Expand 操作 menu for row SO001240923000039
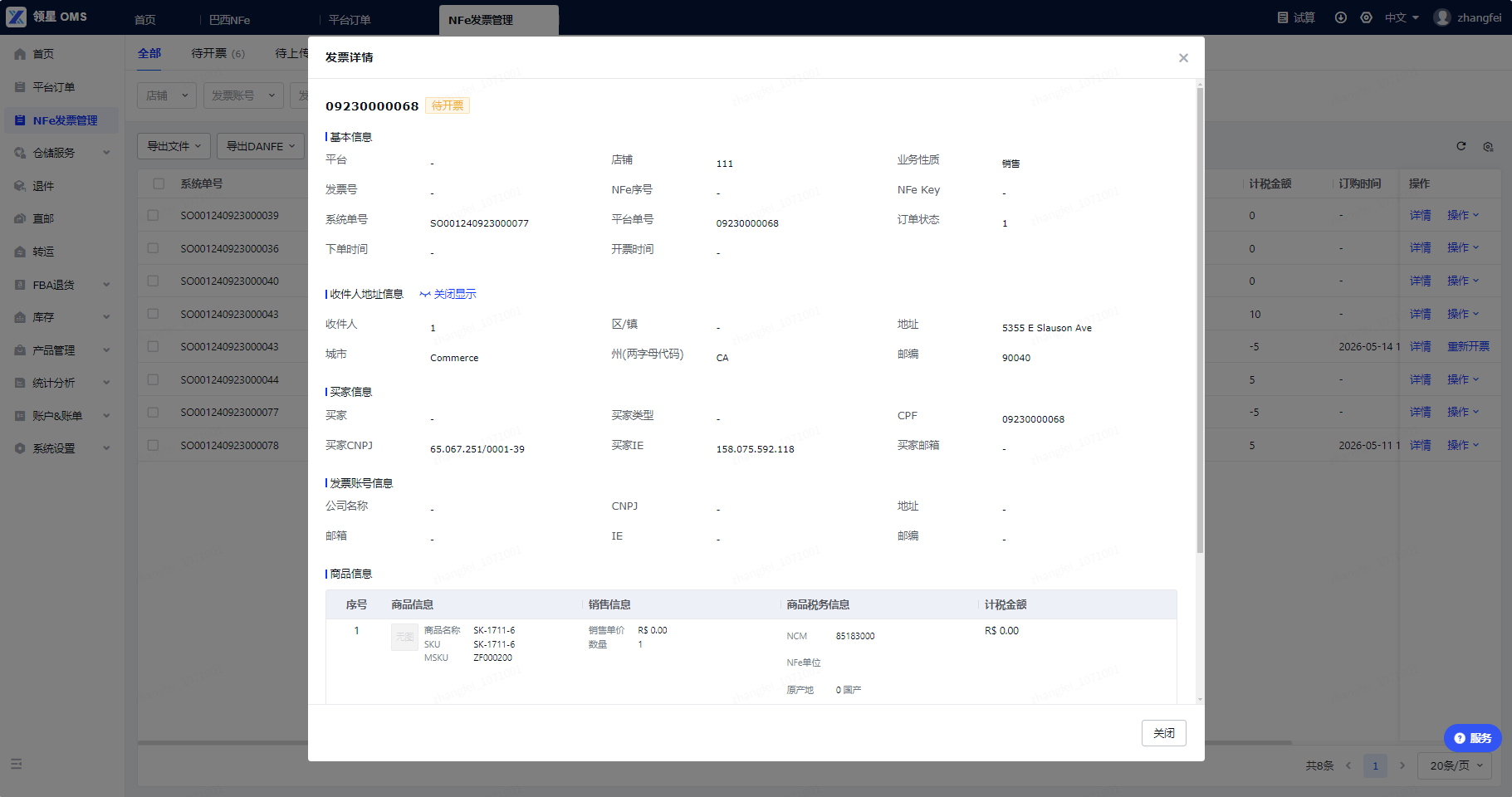Image resolution: width=1512 pixels, height=797 pixels. [1463, 215]
